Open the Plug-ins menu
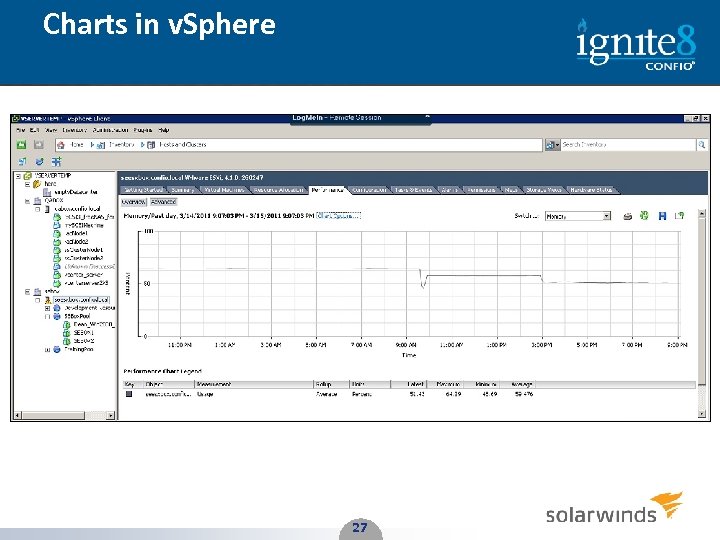 click(143, 130)
